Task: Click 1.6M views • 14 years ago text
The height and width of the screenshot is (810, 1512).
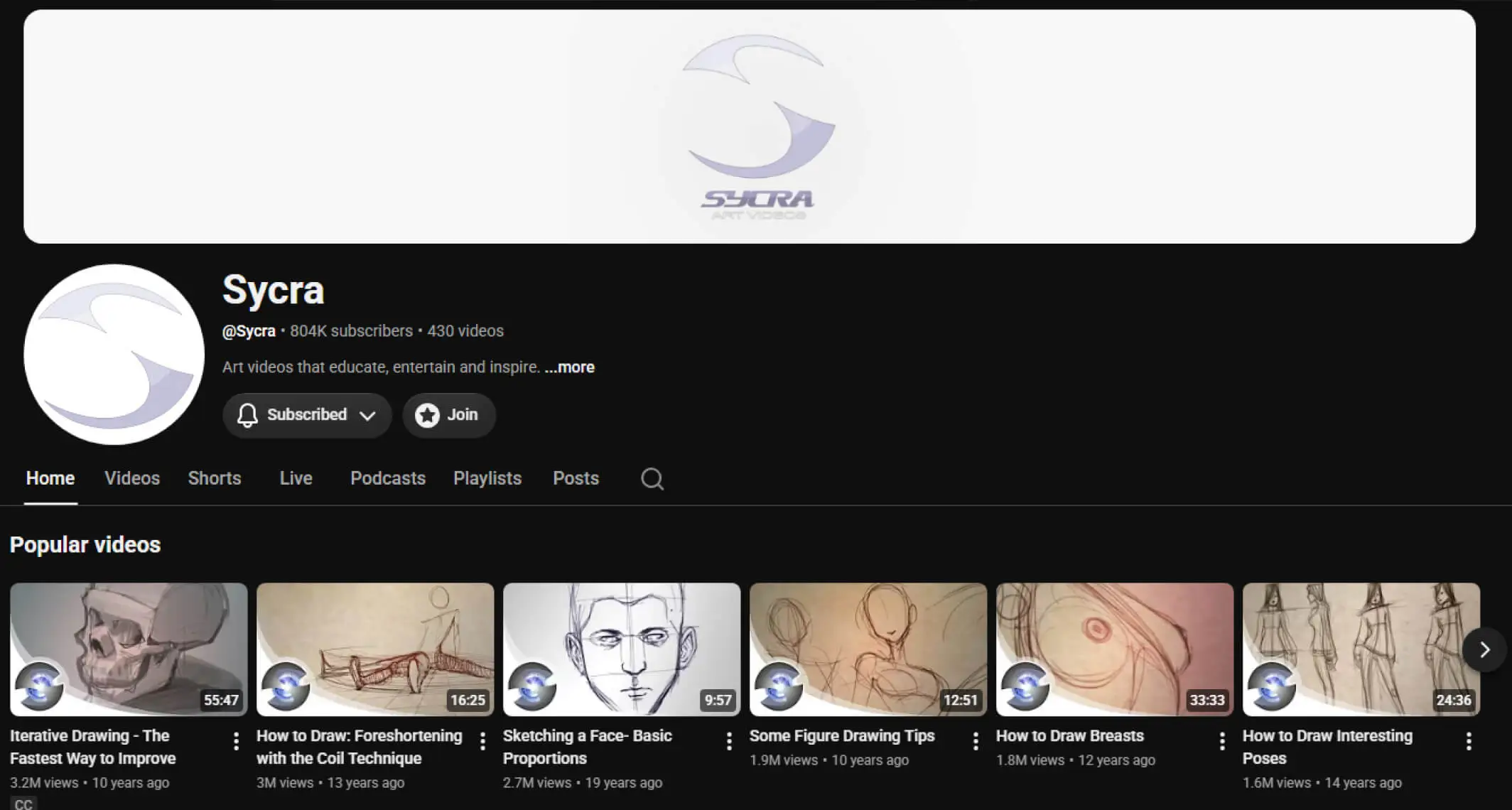Action: pos(1322,782)
